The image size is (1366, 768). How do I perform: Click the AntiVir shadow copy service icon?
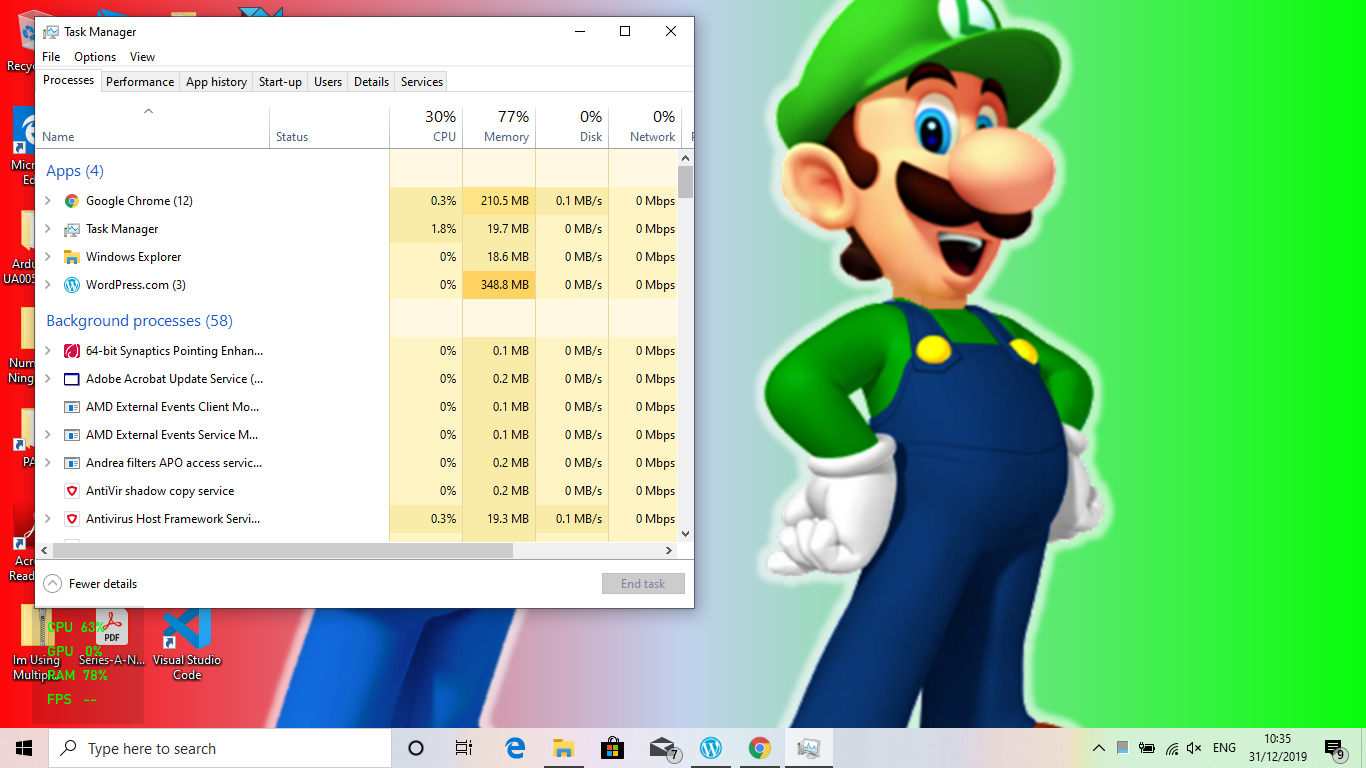click(72, 491)
